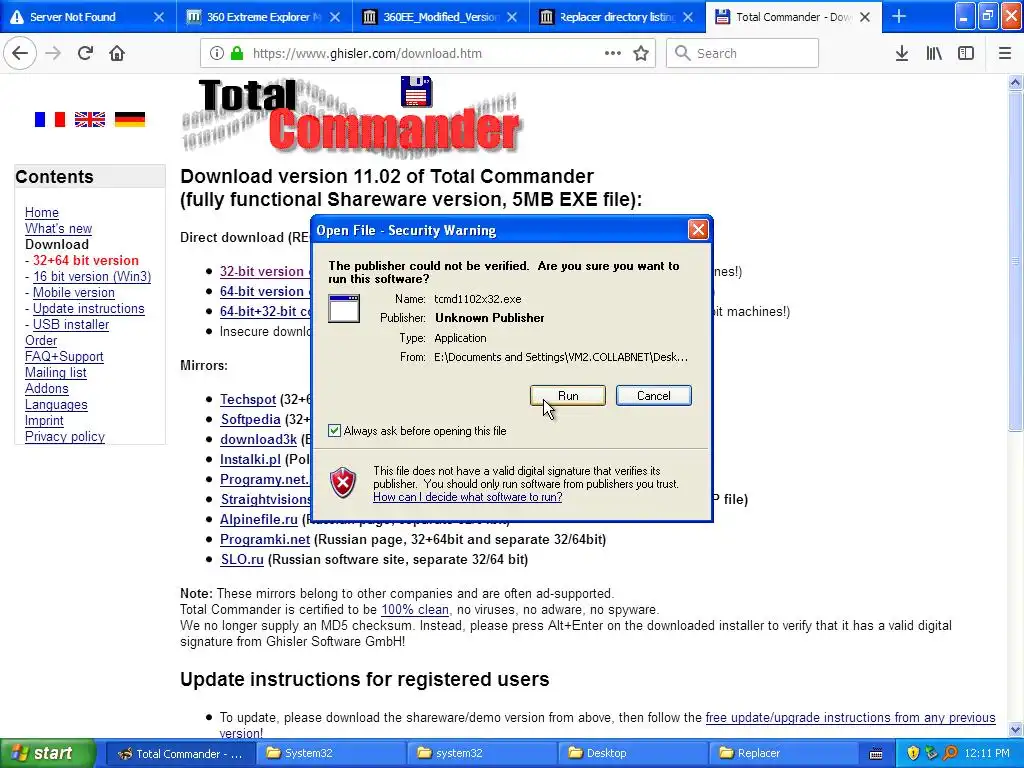Click the keyboard icon in taskbar

[x=876, y=754]
